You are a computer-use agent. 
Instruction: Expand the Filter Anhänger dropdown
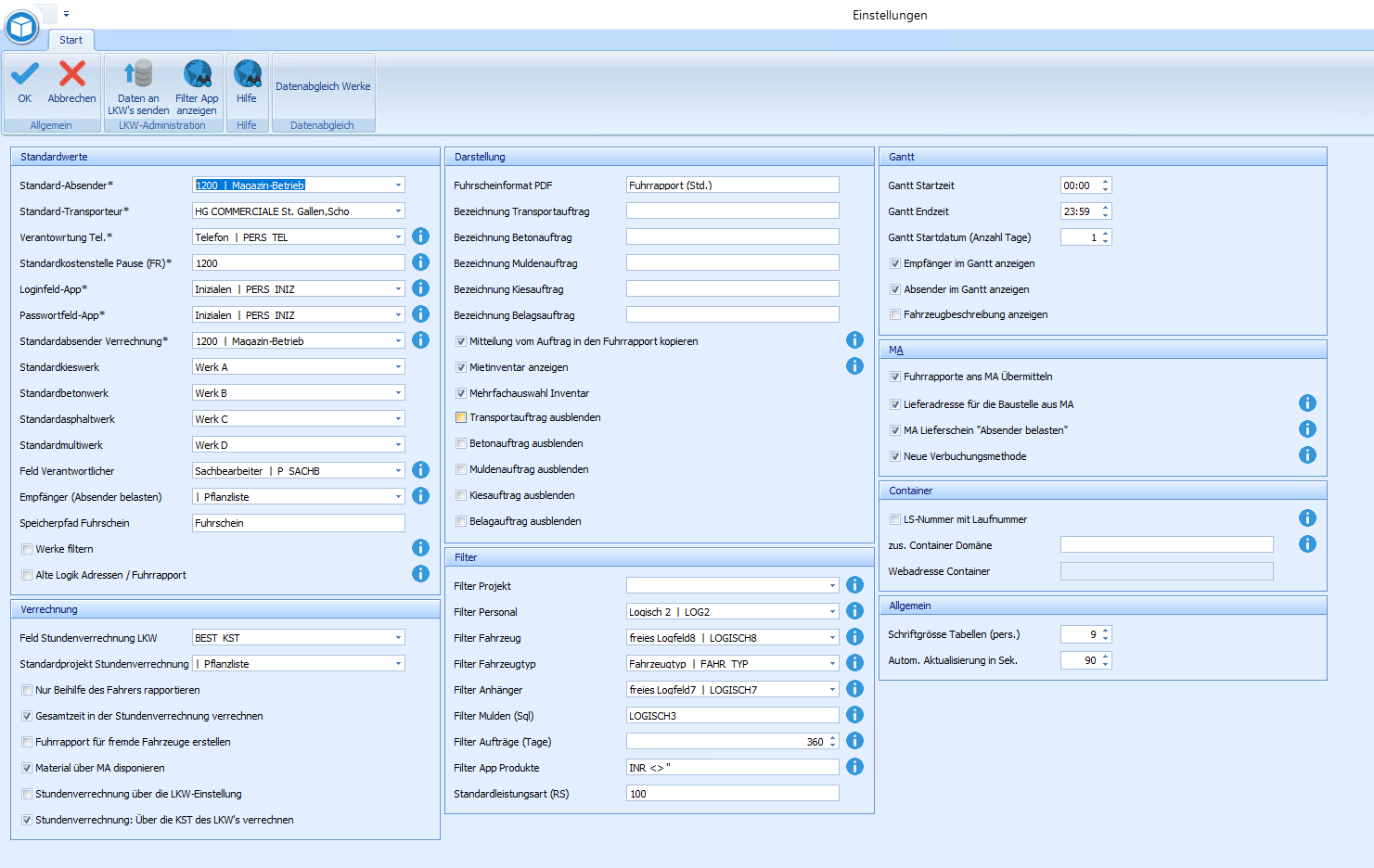pyautogui.click(x=833, y=689)
